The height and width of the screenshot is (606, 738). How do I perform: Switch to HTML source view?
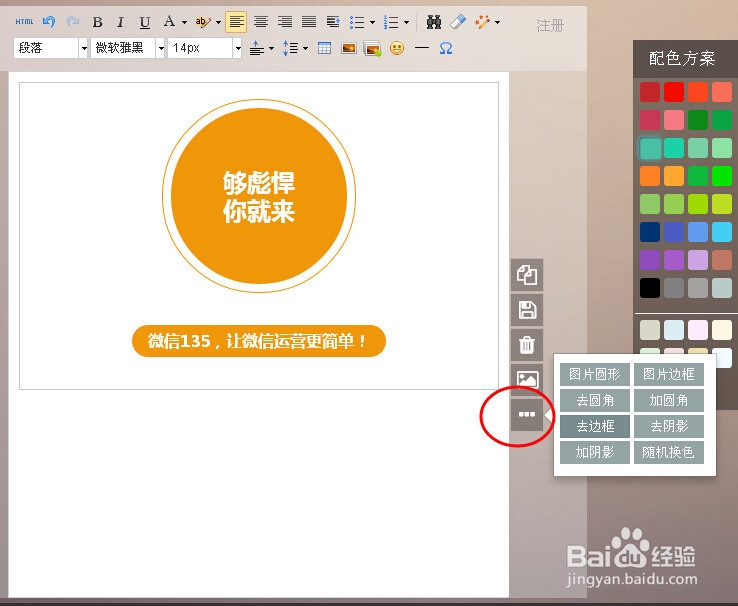24,22
